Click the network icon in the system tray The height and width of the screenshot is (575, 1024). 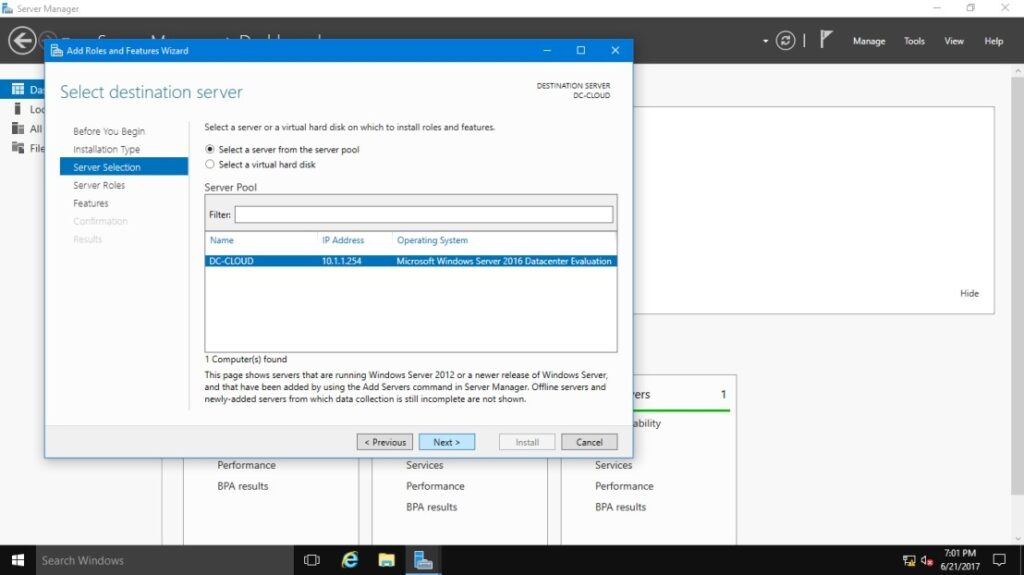click(908, 561)
